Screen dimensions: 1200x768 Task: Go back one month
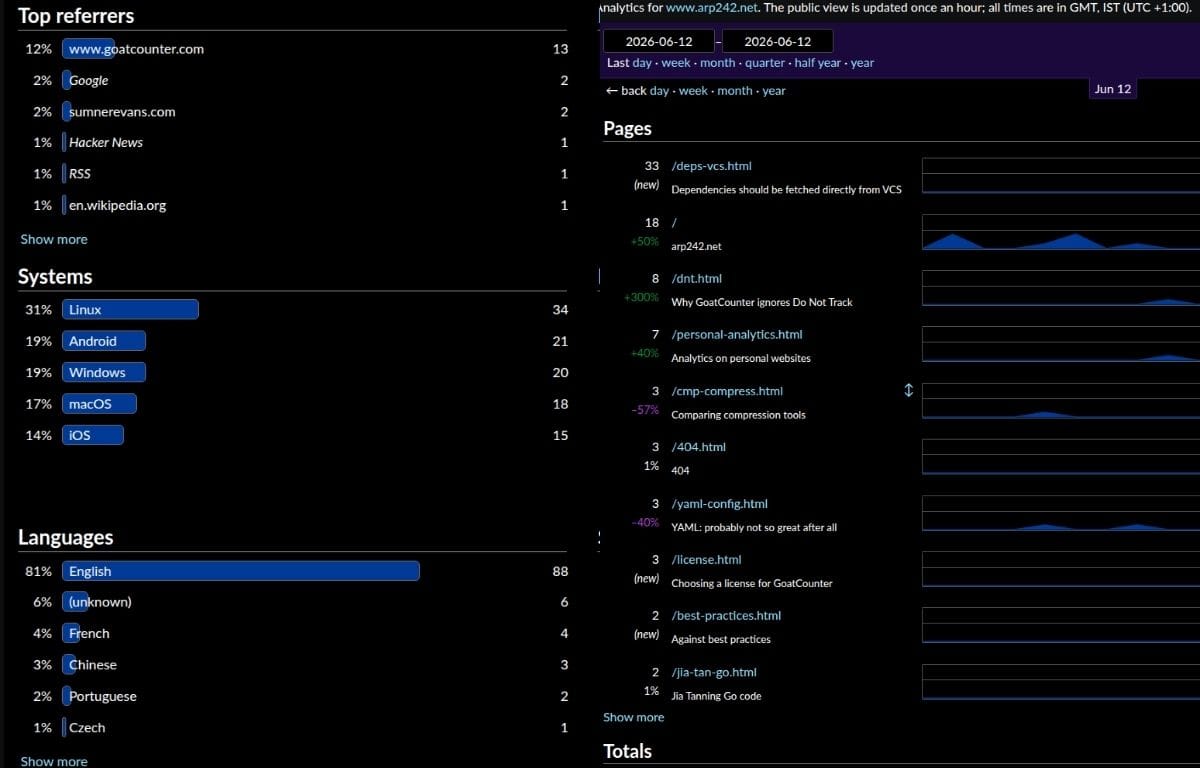pos(735,90)
